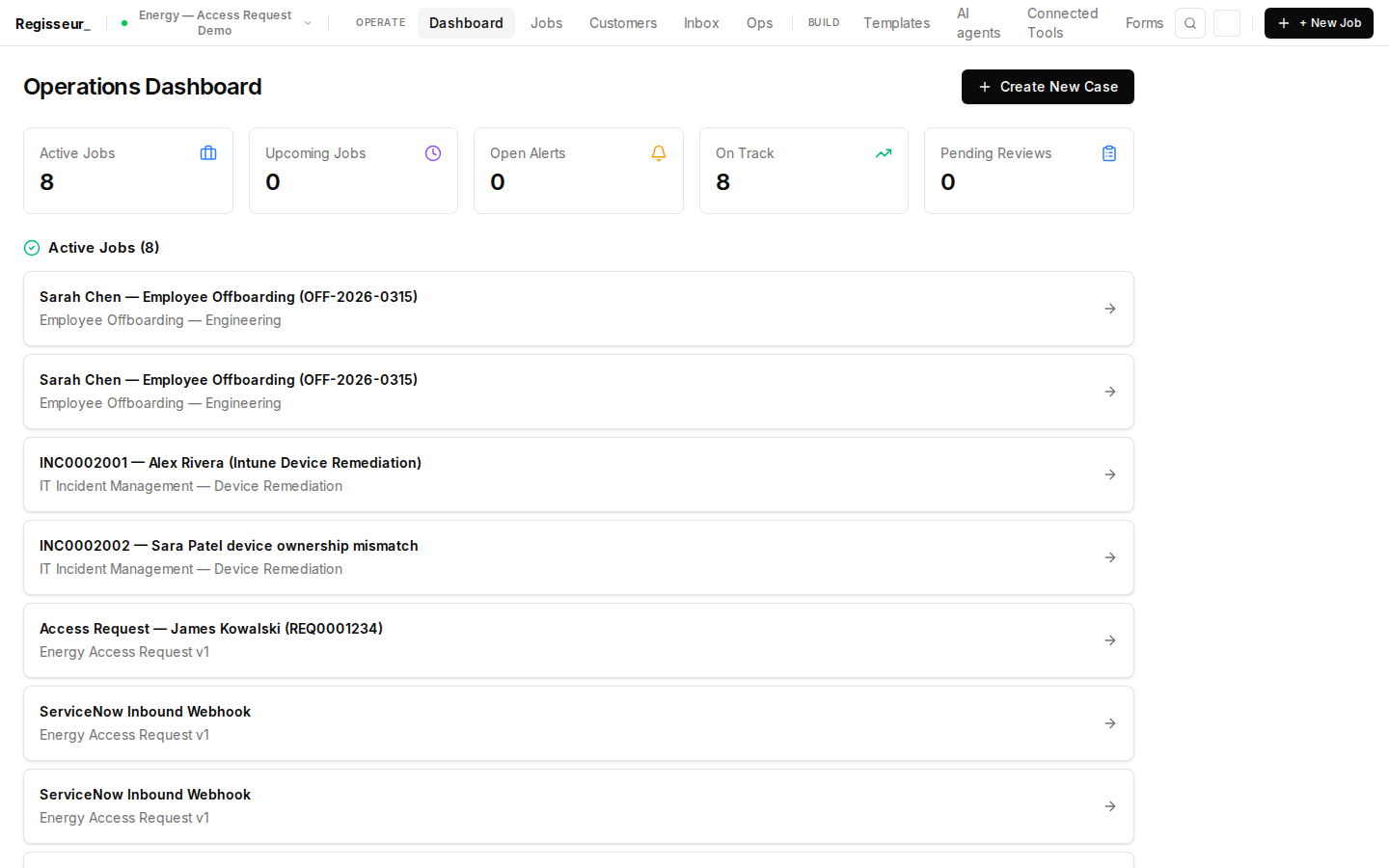Click the Regisseur_ logo

pyautogui.click(x=53, y=23)
